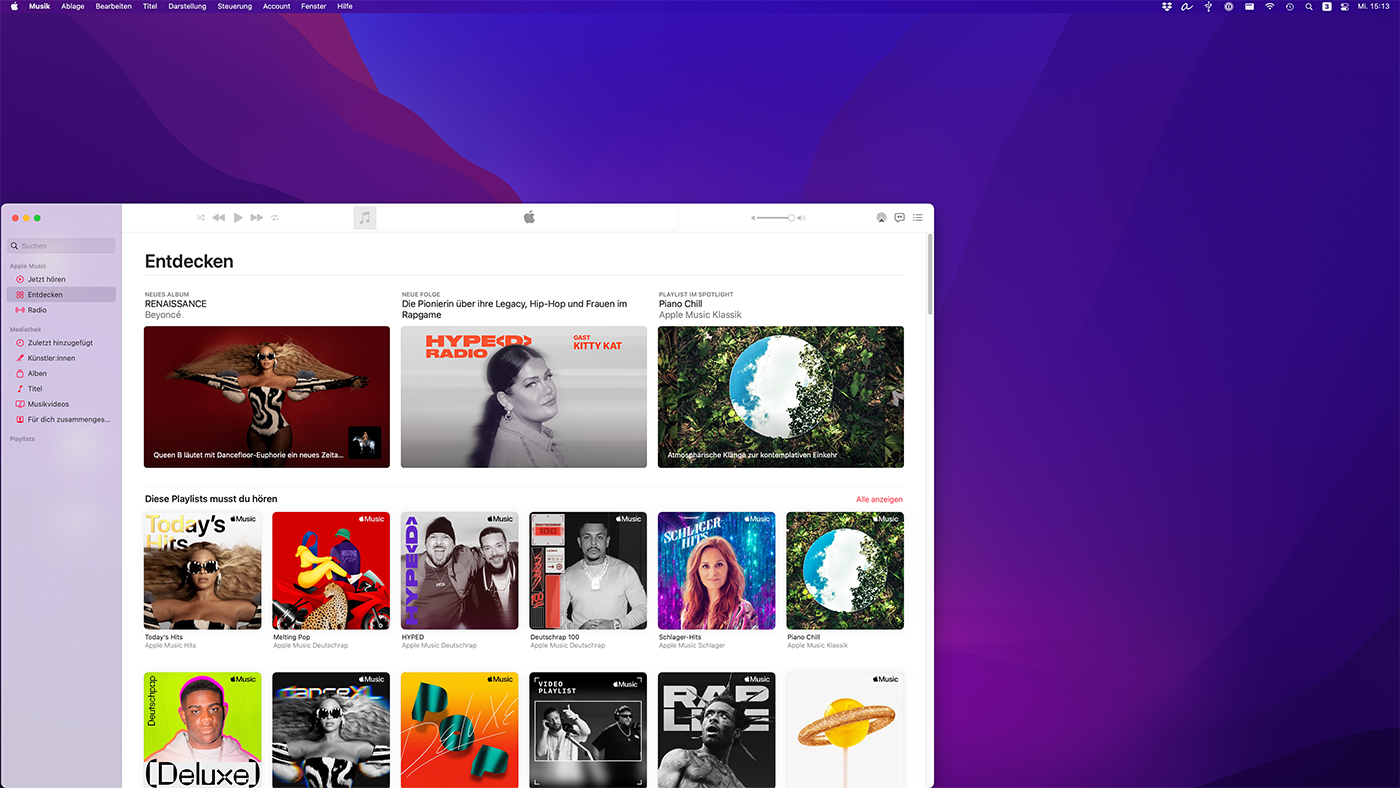Skip to next track with the forward icon
Screen dimensions: 1400x788
[257, 218]
